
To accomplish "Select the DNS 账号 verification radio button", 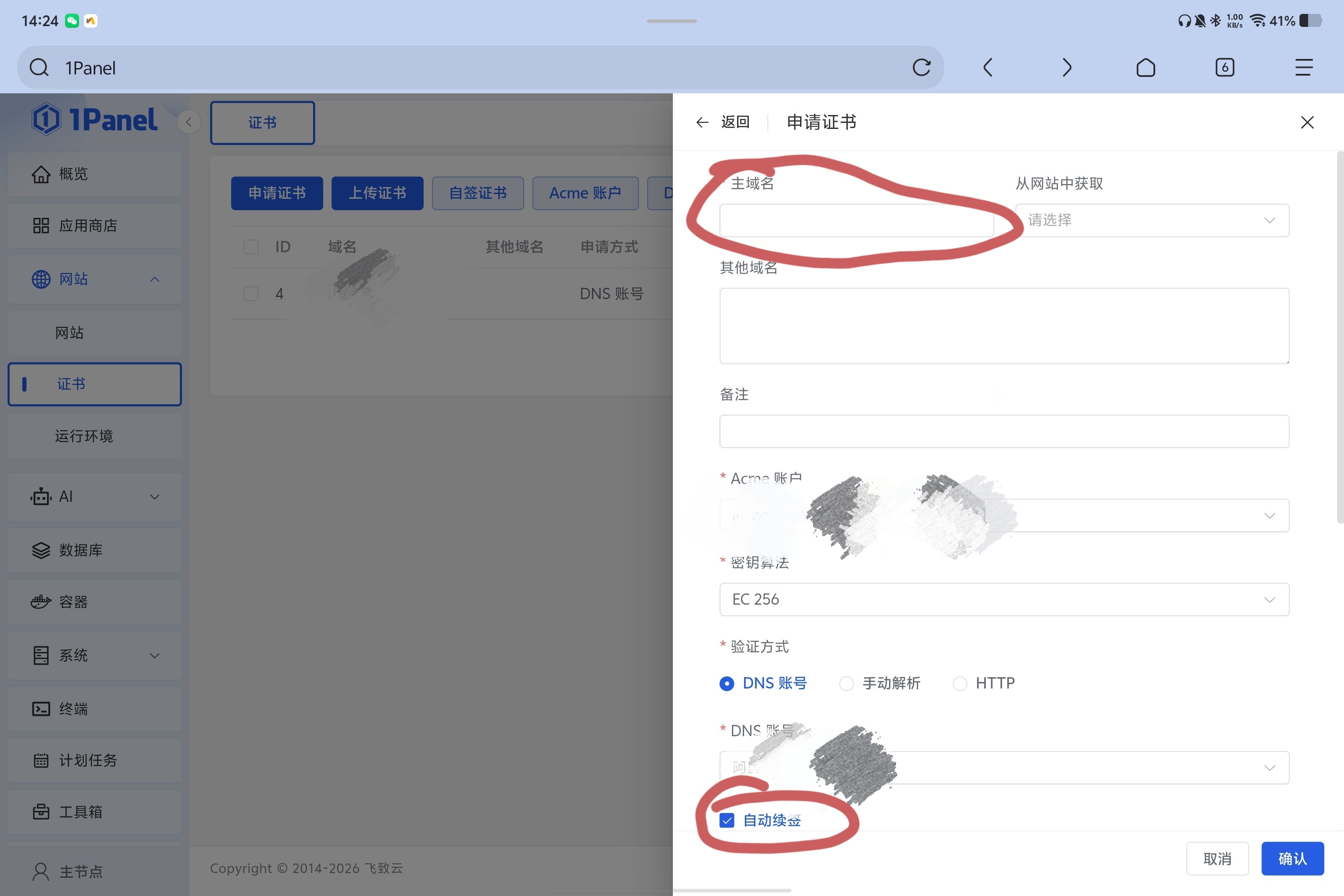I will click(x=726, y=683).
